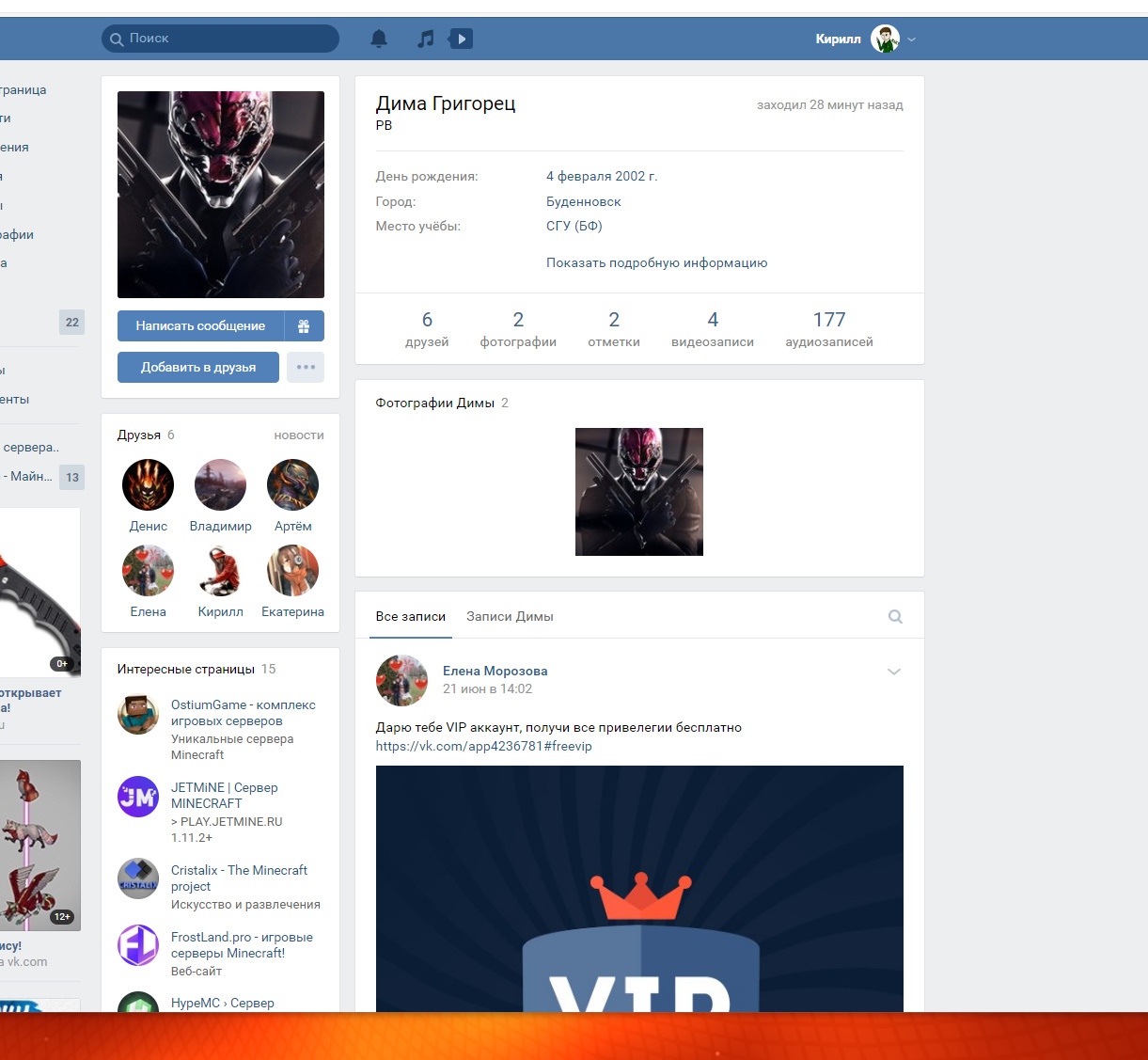
Task: Open the freevip app link in post
Action: click(x=483, y=746)
